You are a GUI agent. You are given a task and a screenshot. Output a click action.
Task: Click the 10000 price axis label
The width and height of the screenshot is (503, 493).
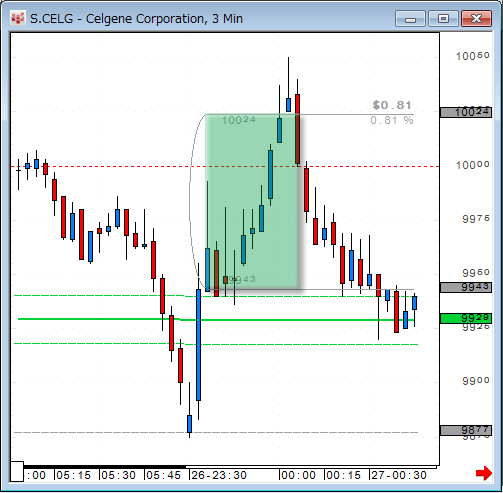473,165
